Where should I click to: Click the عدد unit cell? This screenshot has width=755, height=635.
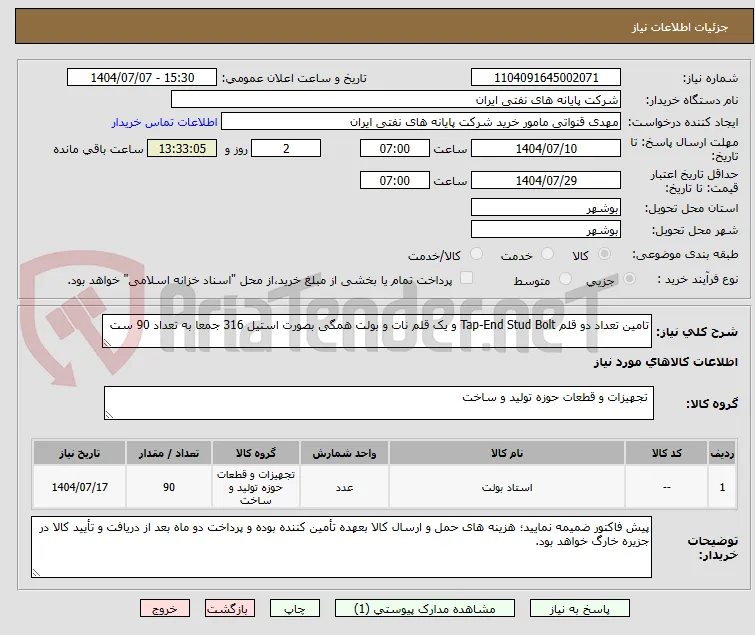click(344, 487)
